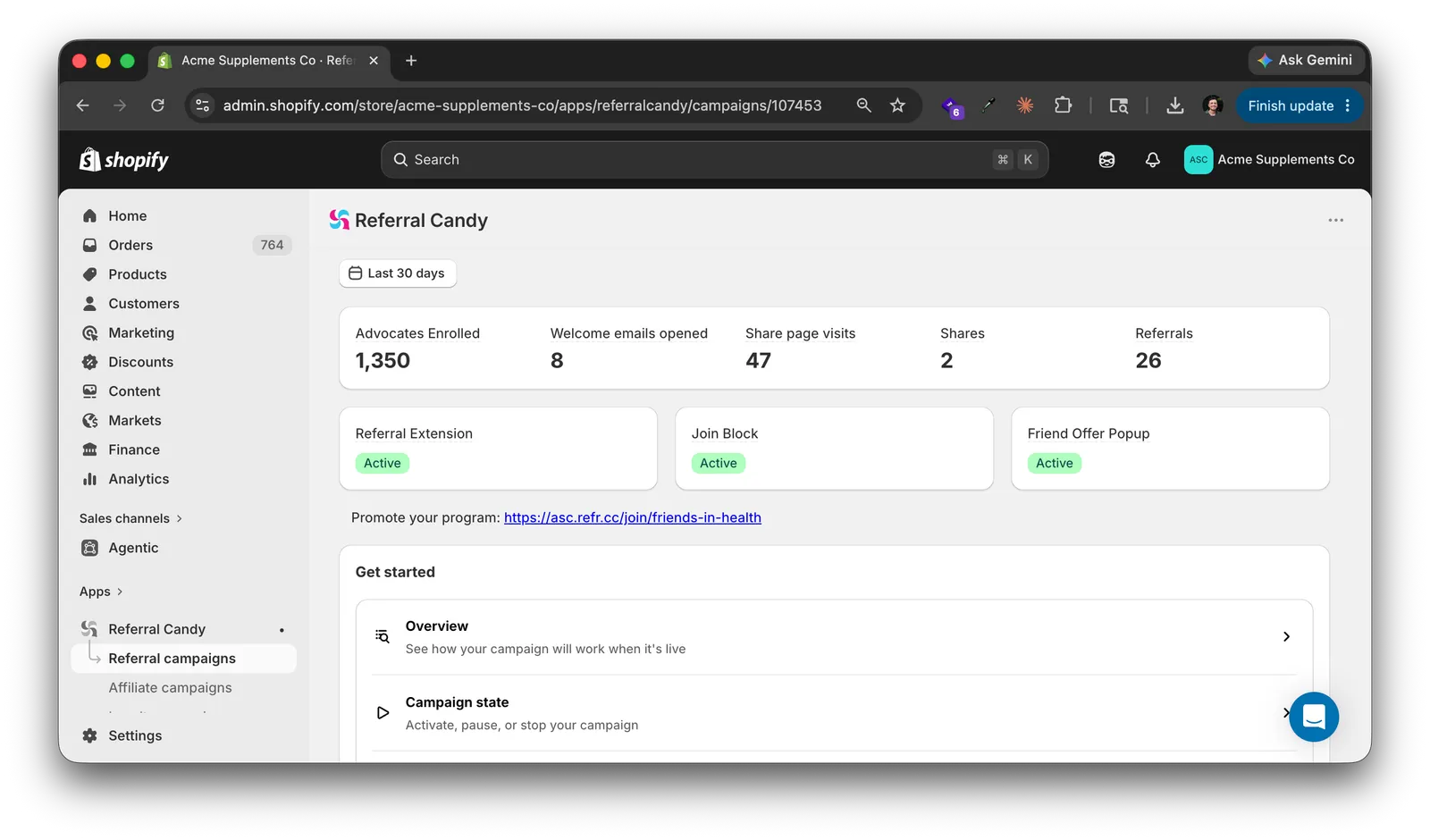Click the browser address bar URL
The width and height of the screenshot is (1430, 840).
[x=522, y=105]
